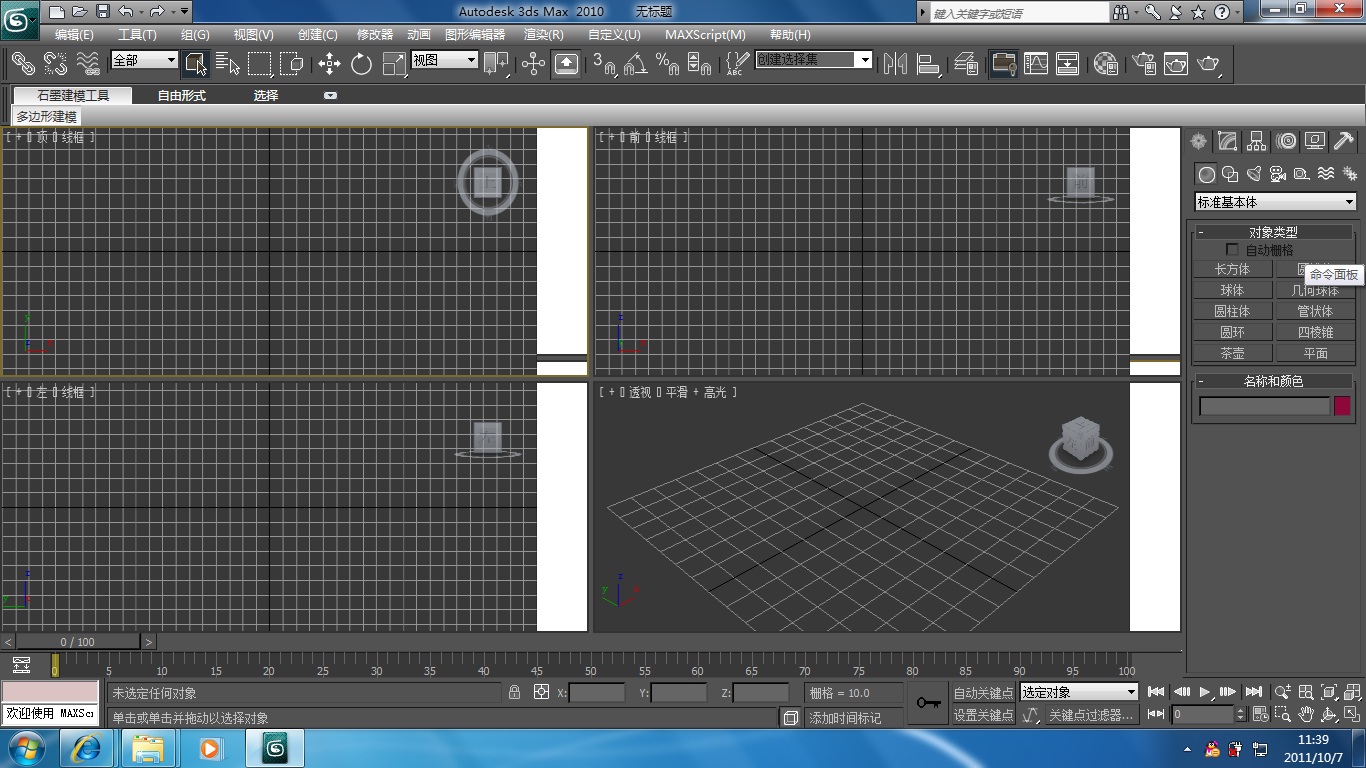
Task: Enable the 自动栅格 checkbox
Action: click(1232, 249)
